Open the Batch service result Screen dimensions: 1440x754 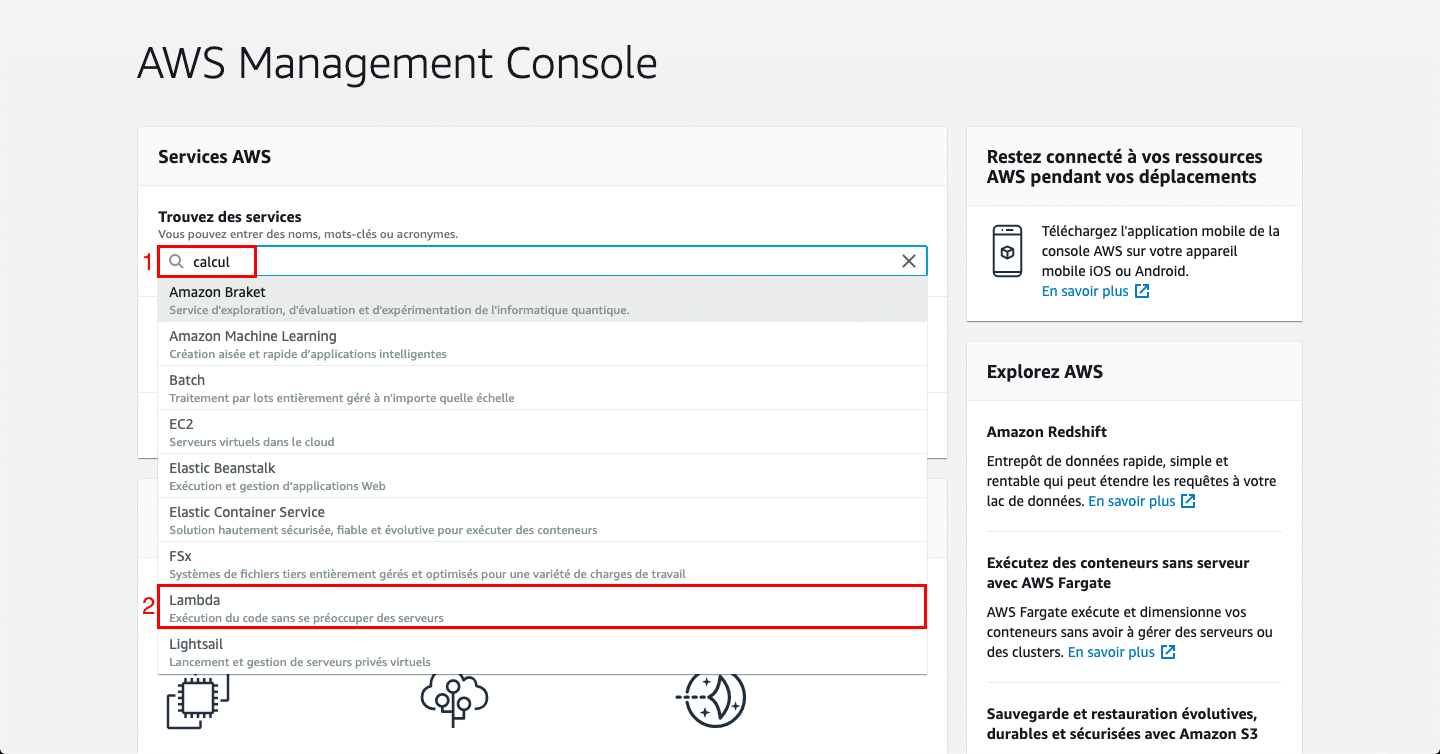point(543,388)
